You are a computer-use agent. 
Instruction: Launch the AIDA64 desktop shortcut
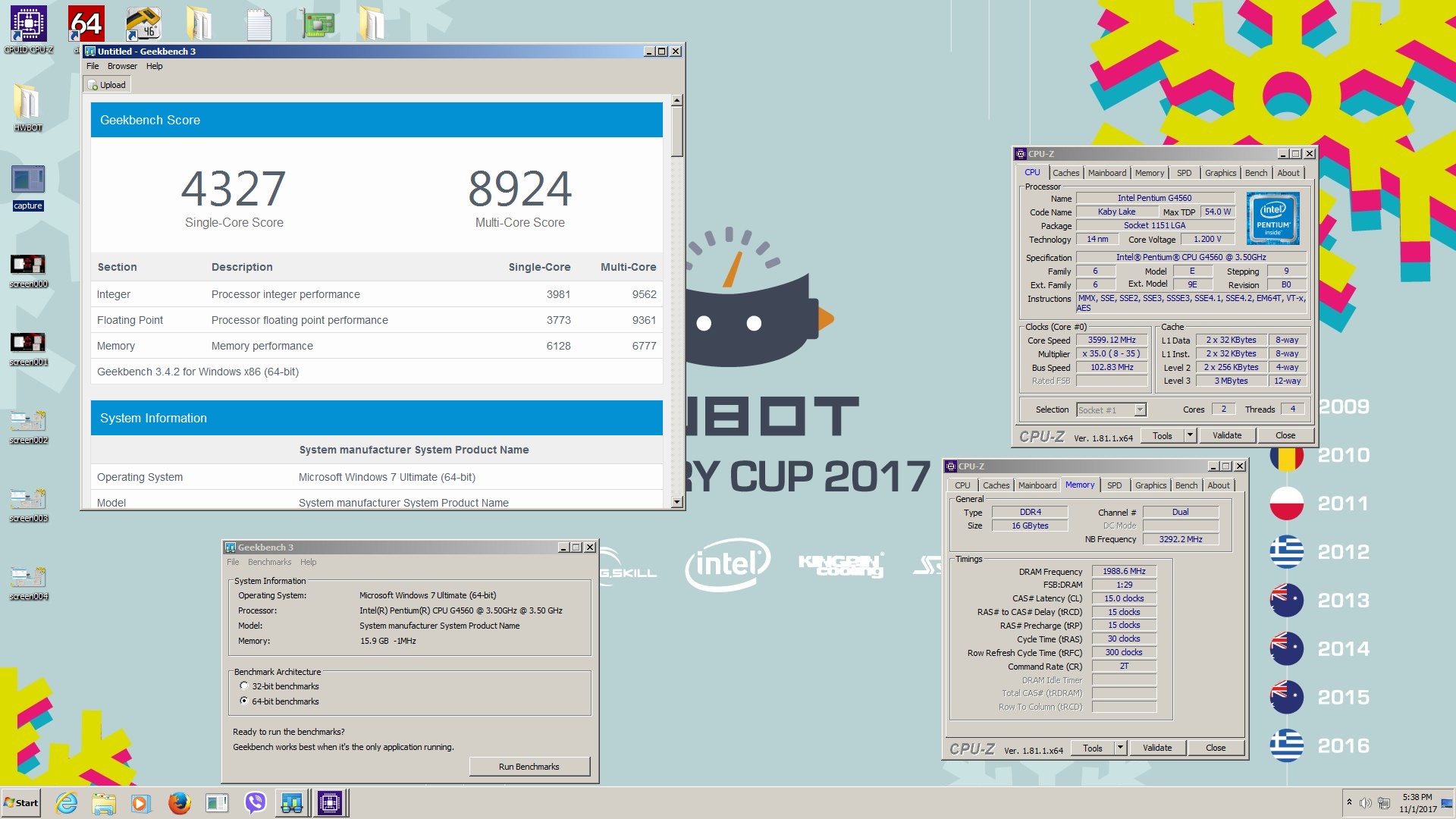86,24
